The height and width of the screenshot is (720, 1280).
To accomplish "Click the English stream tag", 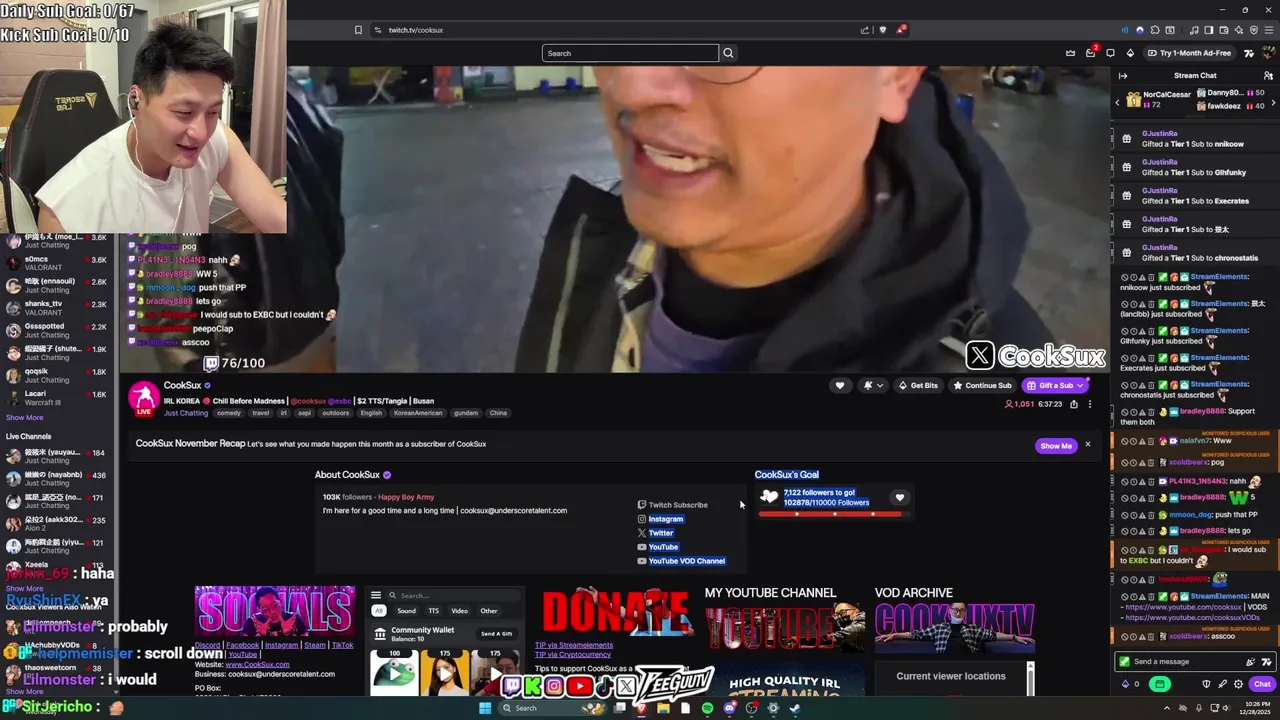I will click(371, 413).
